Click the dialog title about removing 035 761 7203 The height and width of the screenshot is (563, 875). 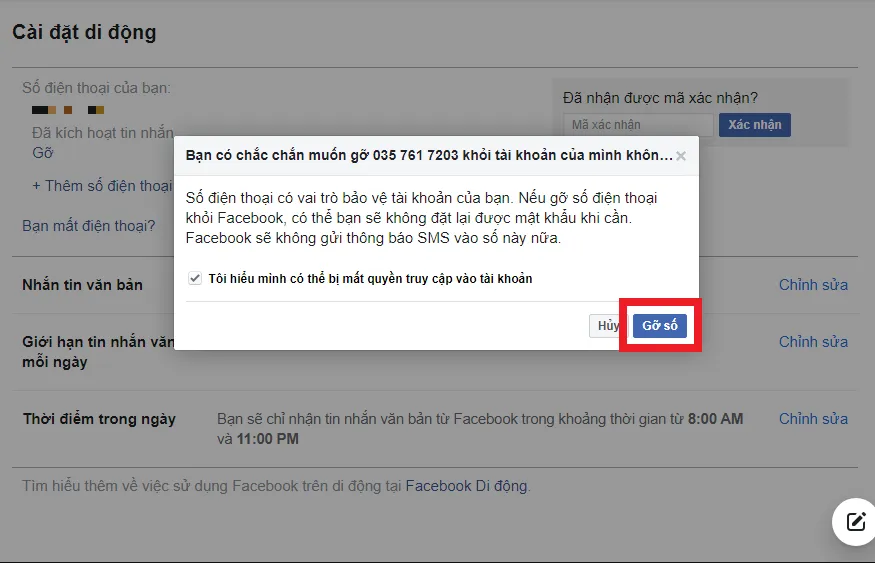click(428, 156)
